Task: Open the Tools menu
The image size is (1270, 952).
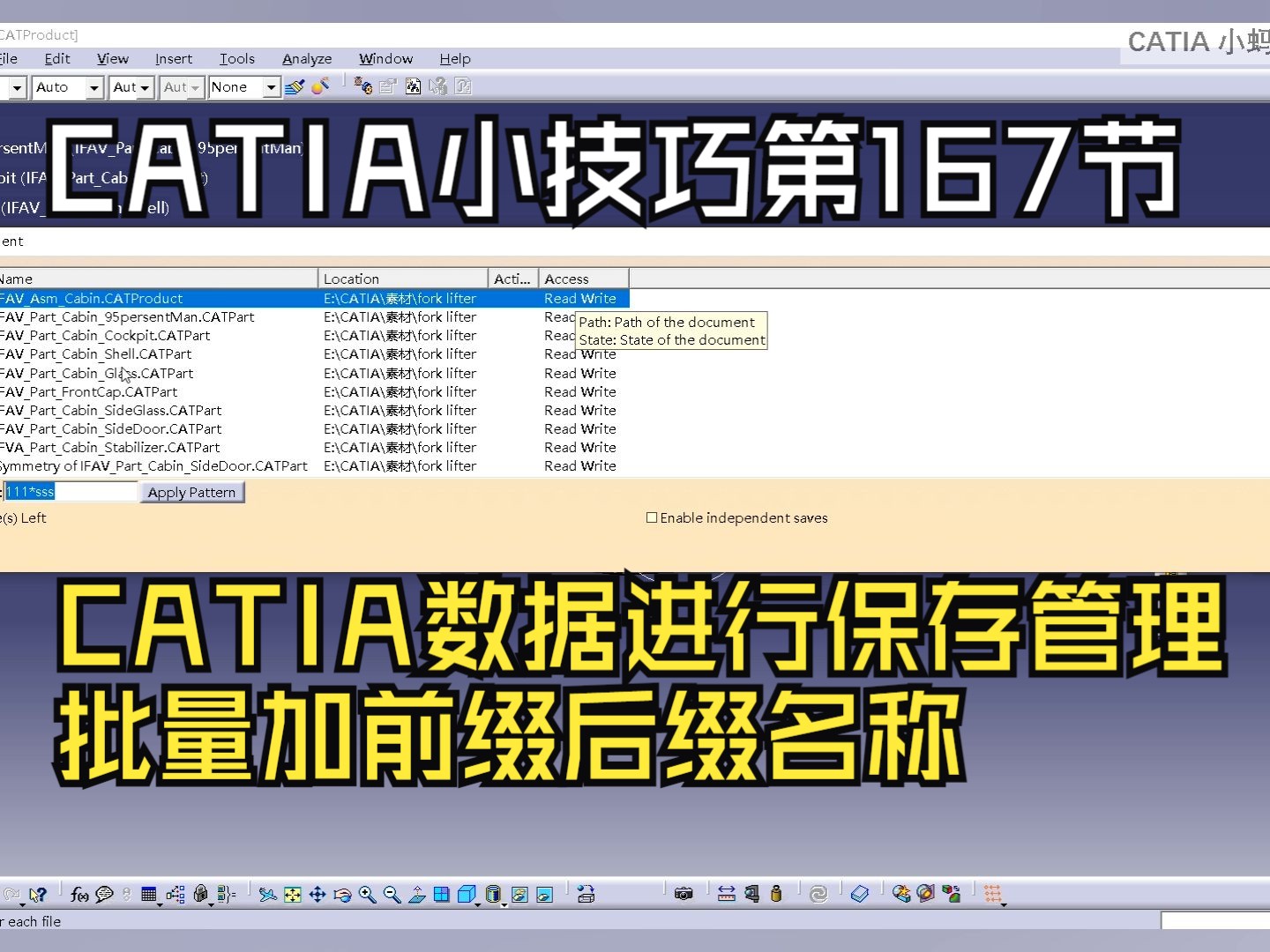Action: [237, 59]
